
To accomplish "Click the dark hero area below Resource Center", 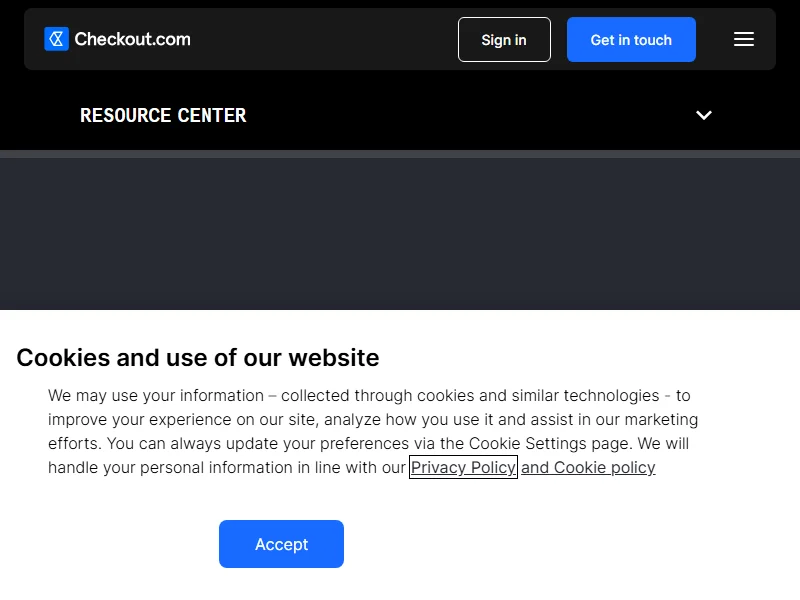I will click(400, 235).
